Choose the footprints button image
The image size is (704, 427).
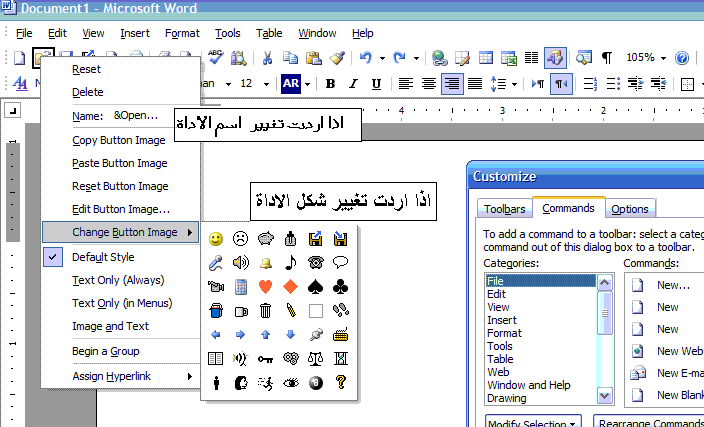pos(341,311)
